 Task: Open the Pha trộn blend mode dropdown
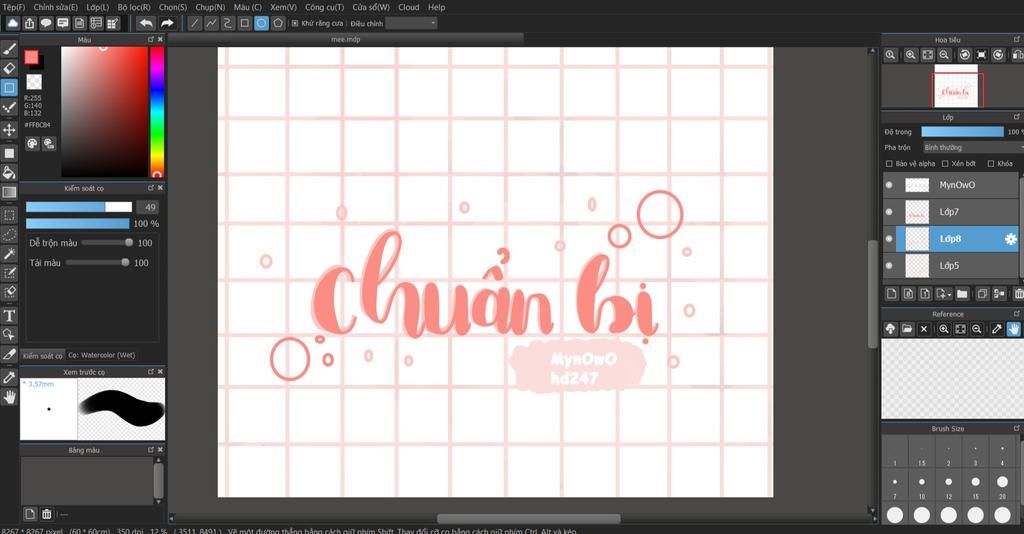[972, 148]
